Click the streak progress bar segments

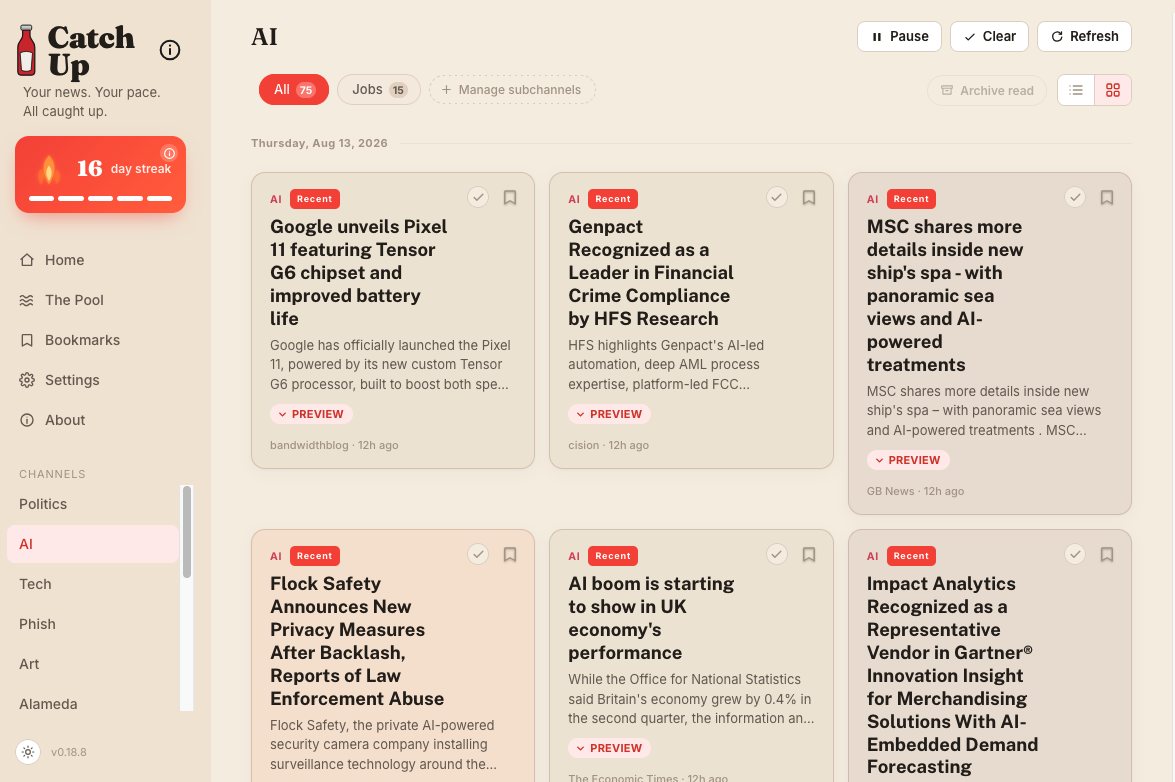pos(100,198)
